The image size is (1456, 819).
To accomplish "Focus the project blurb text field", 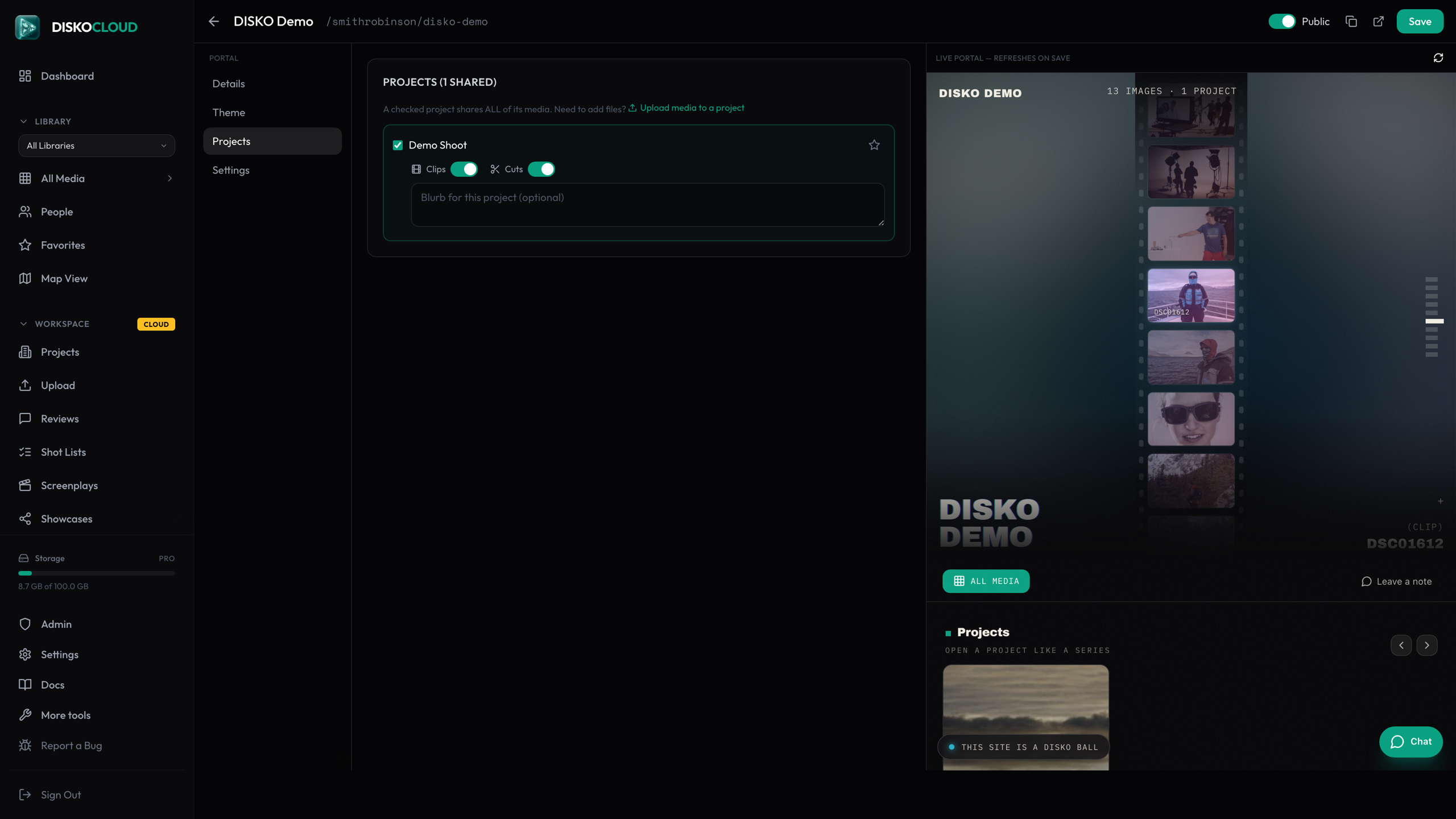I will pos(648,205).
